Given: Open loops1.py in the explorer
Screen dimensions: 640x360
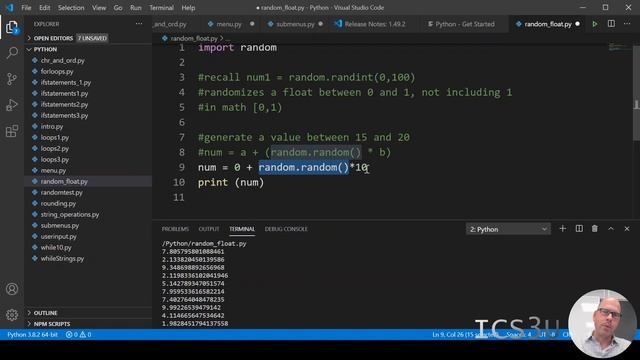Looking at the screenshot, I should [x=54, y=138].
